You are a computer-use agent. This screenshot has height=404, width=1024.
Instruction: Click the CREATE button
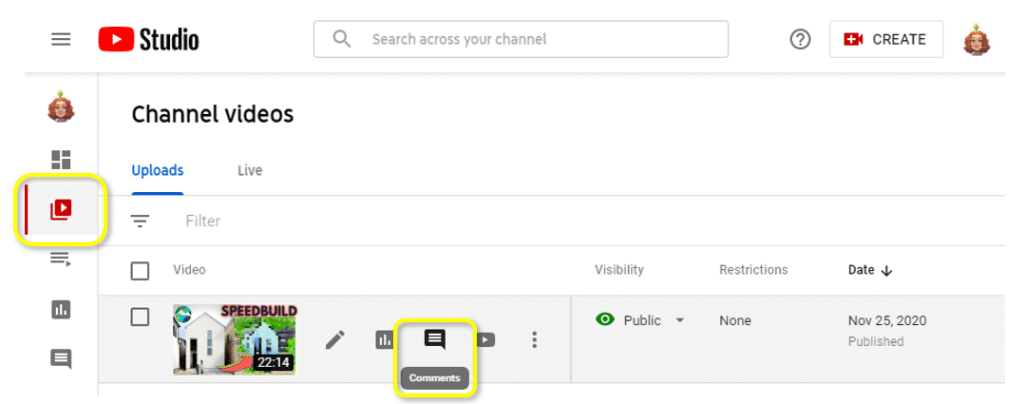point(886,39)
